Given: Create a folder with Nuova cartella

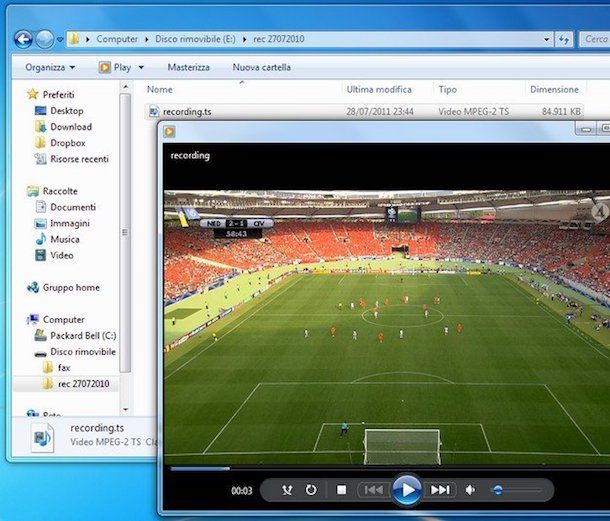Looking at the screenshot, I should point(261,67).
